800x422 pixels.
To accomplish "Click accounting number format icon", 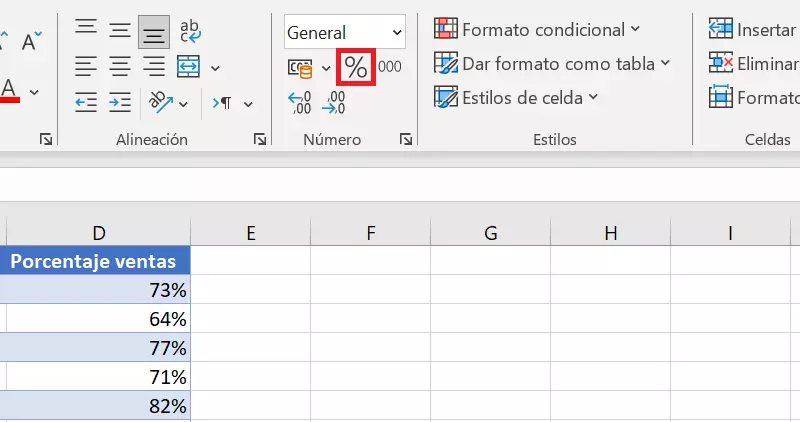I will (300, 68).
